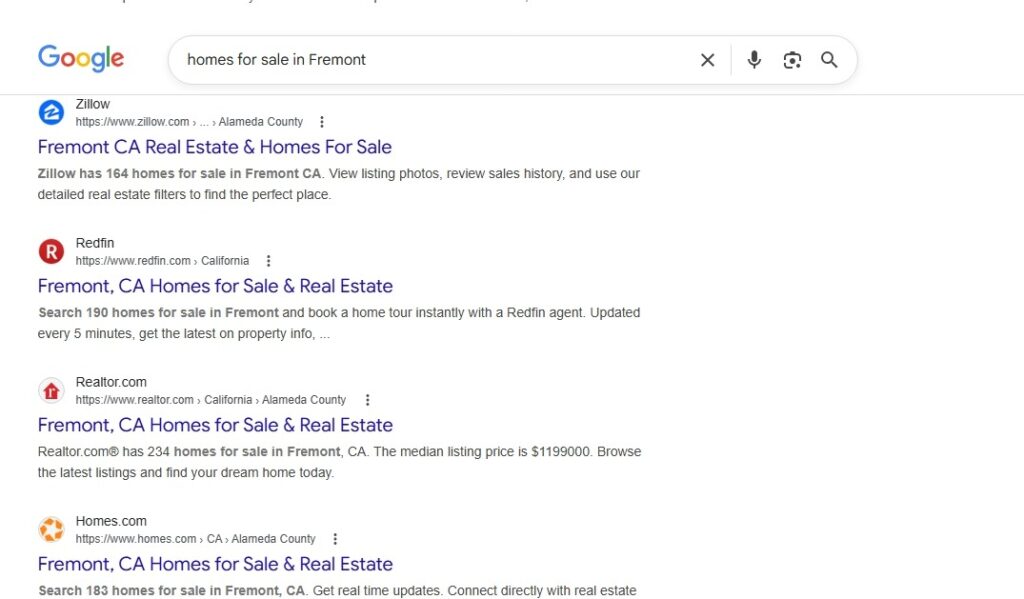The width and height of the screenshot is (1024, 599).
Task: Open the three-dot menu on the Realtor.com result
Action: click(x=367, y=398)
